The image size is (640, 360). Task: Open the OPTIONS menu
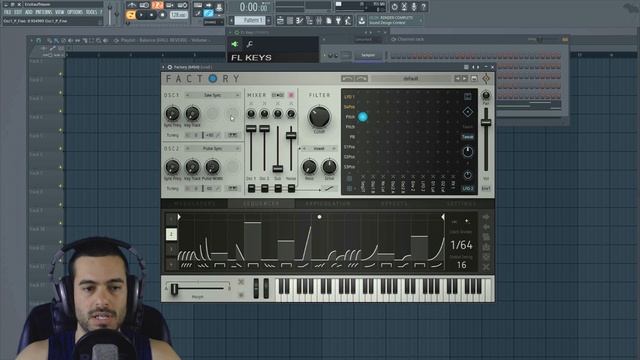tap(75, 12)
